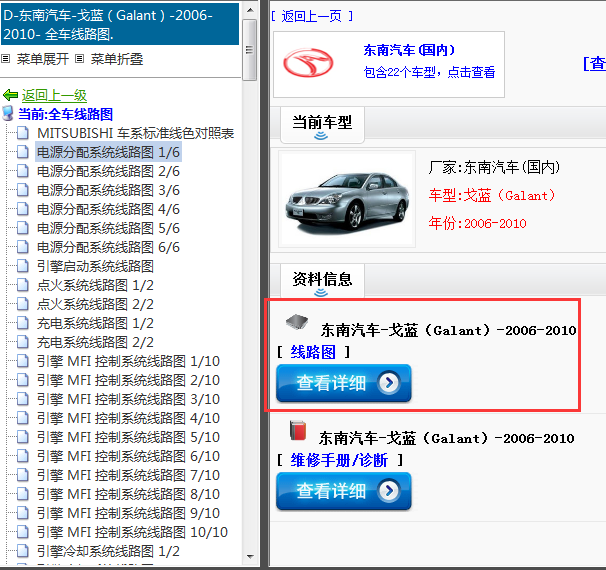Click document icon beside 引擎 MFI 控制系统线路图 5/10

23,437
